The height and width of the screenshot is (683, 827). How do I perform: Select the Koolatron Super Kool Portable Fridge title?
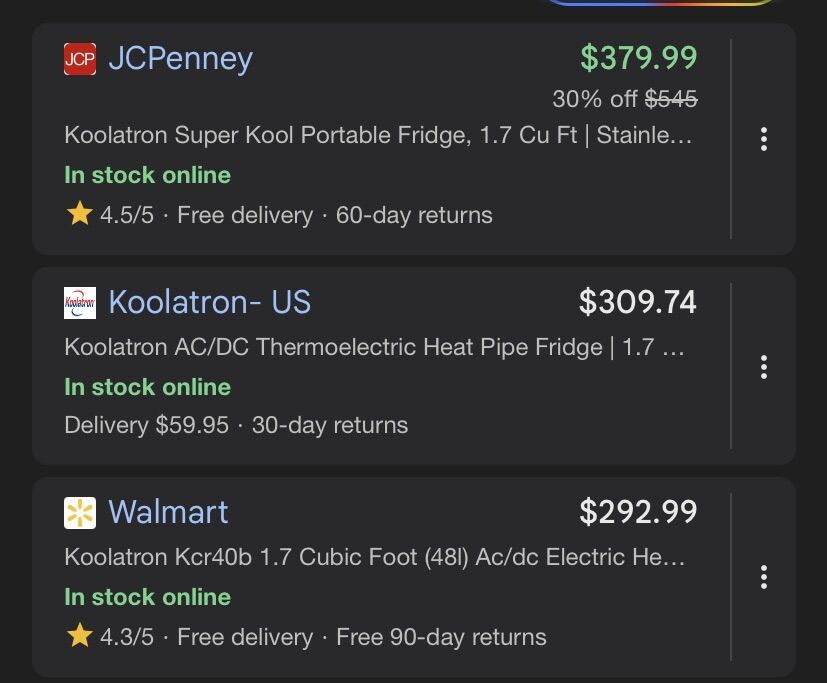click(x=377, y=135)
